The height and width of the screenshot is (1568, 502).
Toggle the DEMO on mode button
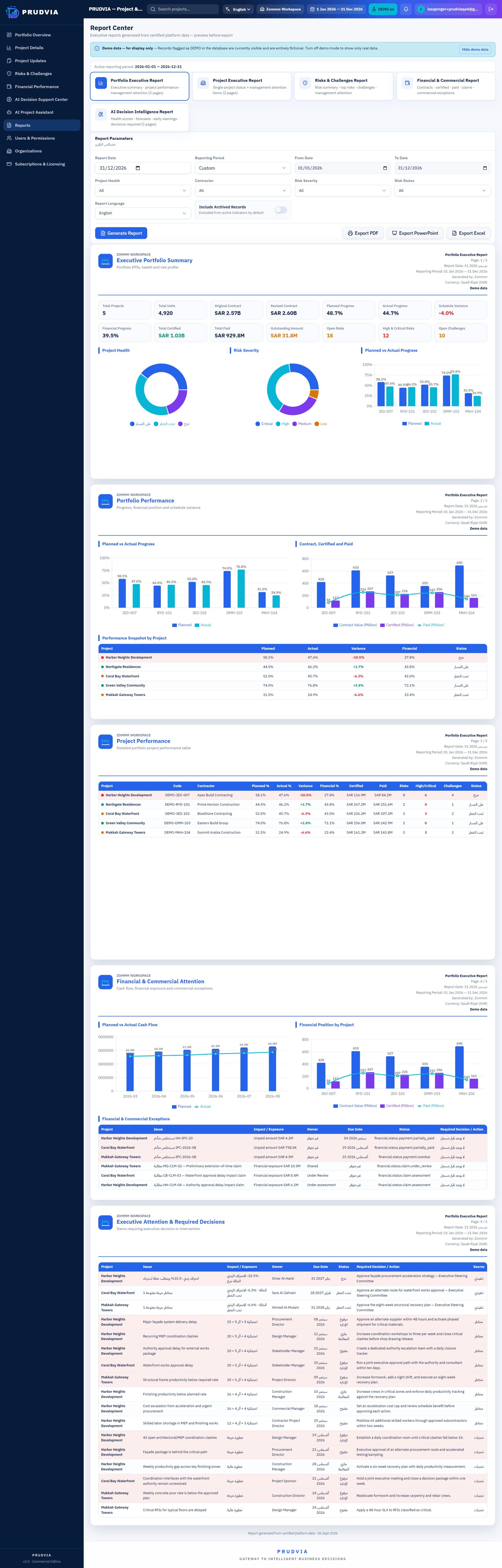pyautogui.click(x=383, y=9)
